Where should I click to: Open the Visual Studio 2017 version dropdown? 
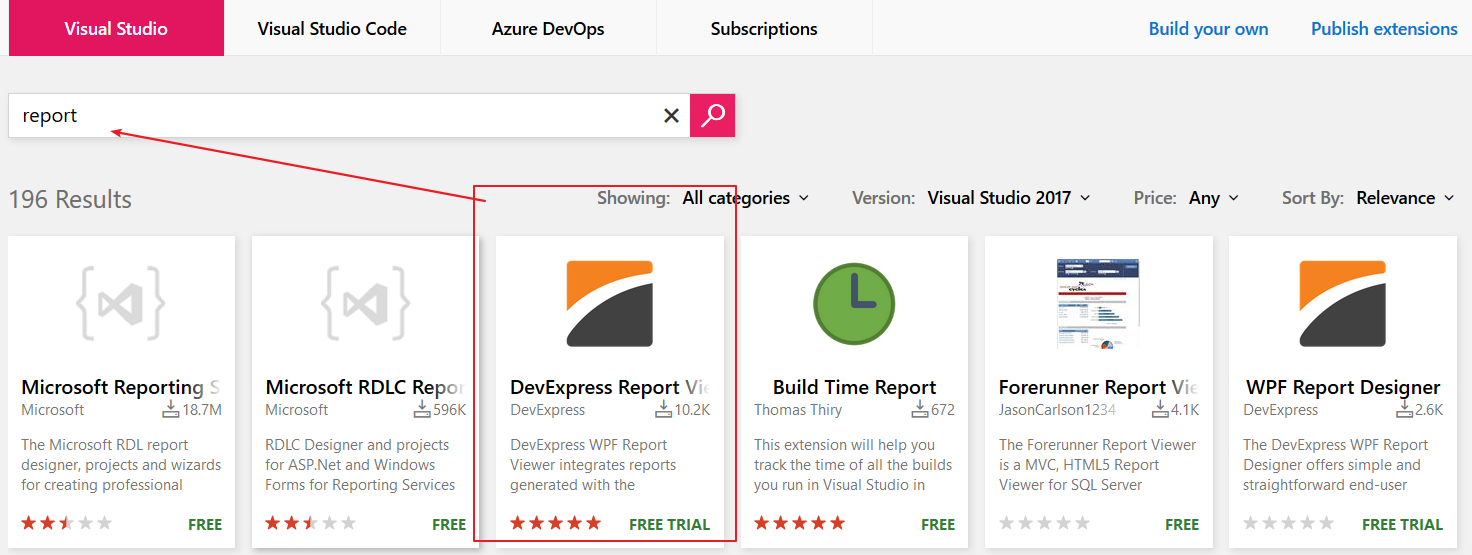(1008, 198)
